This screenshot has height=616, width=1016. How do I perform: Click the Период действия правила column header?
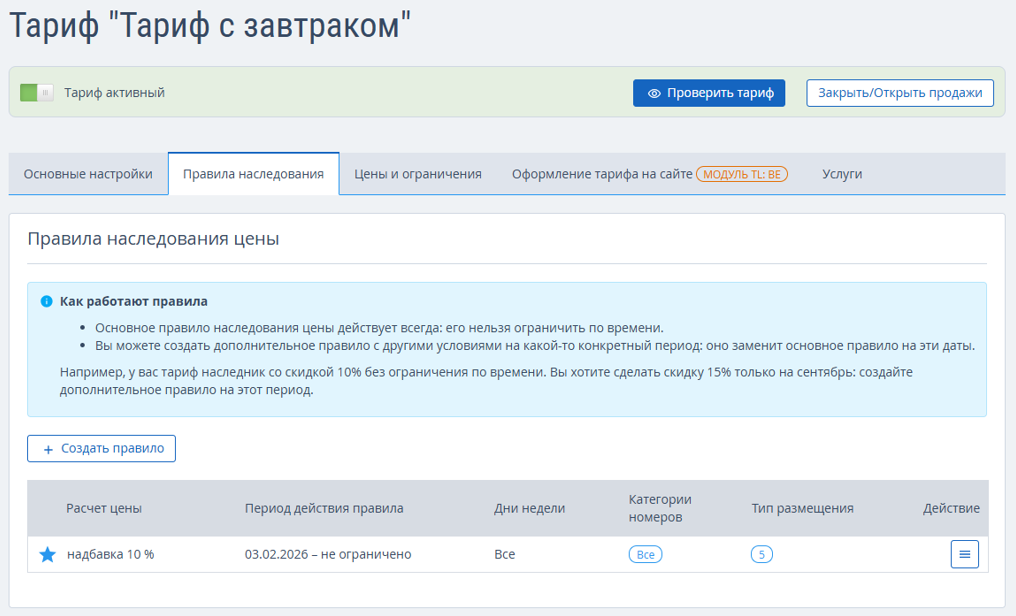click(x=324, y=508)
